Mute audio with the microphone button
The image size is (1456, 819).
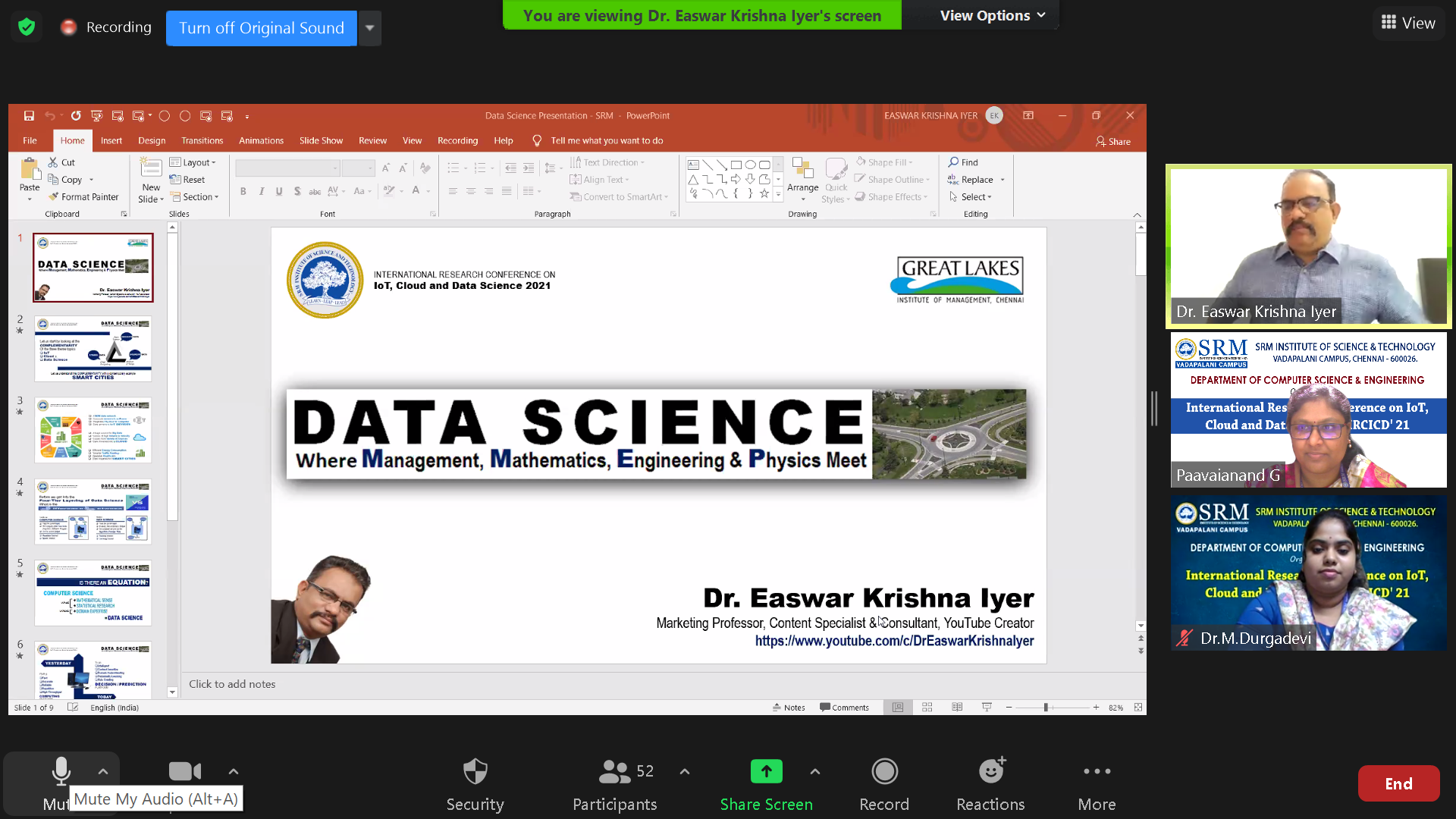61,772
